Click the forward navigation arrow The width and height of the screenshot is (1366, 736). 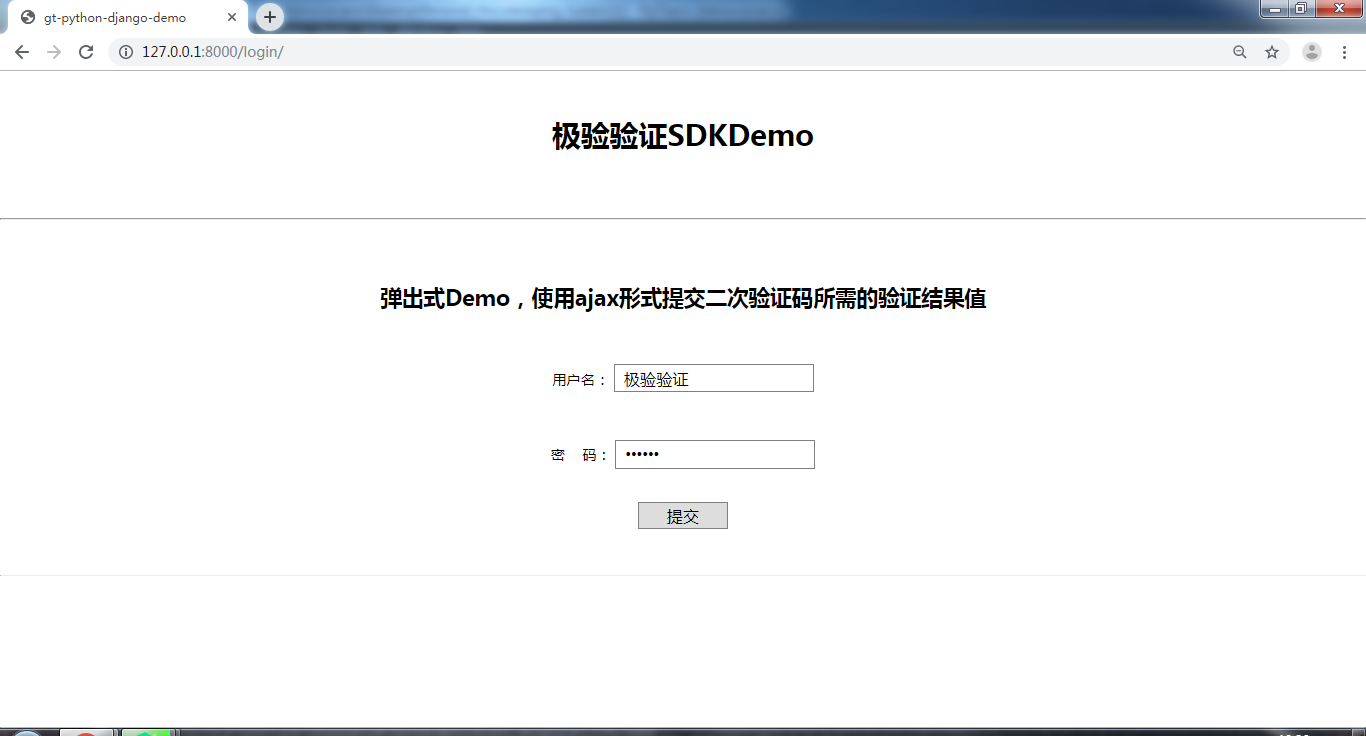[54, 52]
